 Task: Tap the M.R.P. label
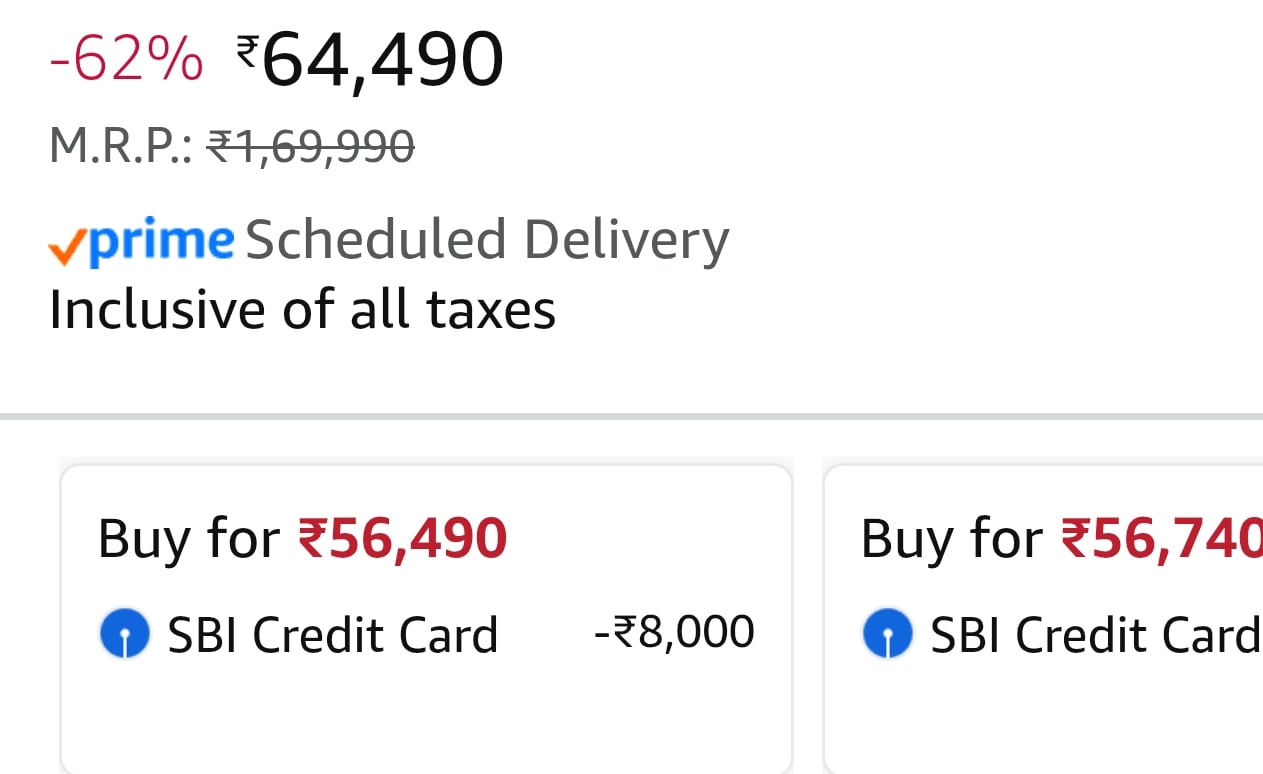120,148
